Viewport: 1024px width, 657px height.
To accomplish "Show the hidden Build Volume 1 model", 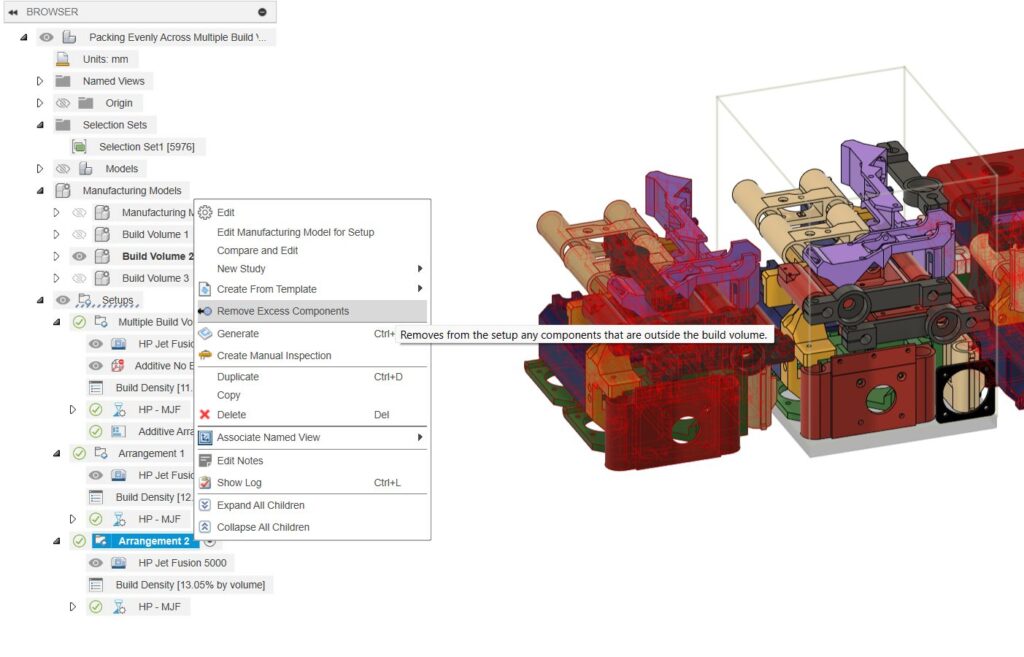I will pyautogui.click(x=79, y=234).
